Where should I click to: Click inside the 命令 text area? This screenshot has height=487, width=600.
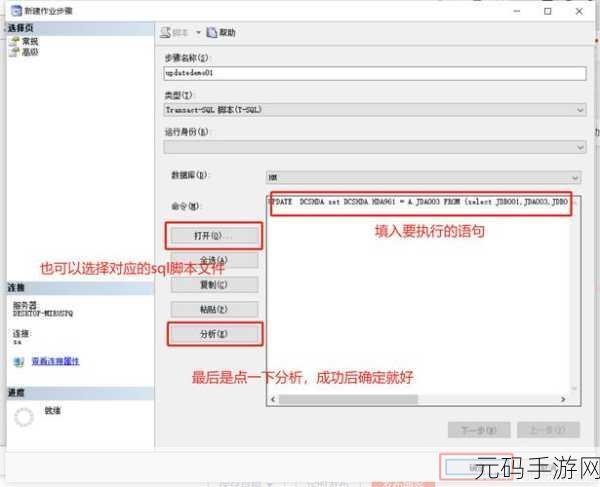[x=423, y=302]
